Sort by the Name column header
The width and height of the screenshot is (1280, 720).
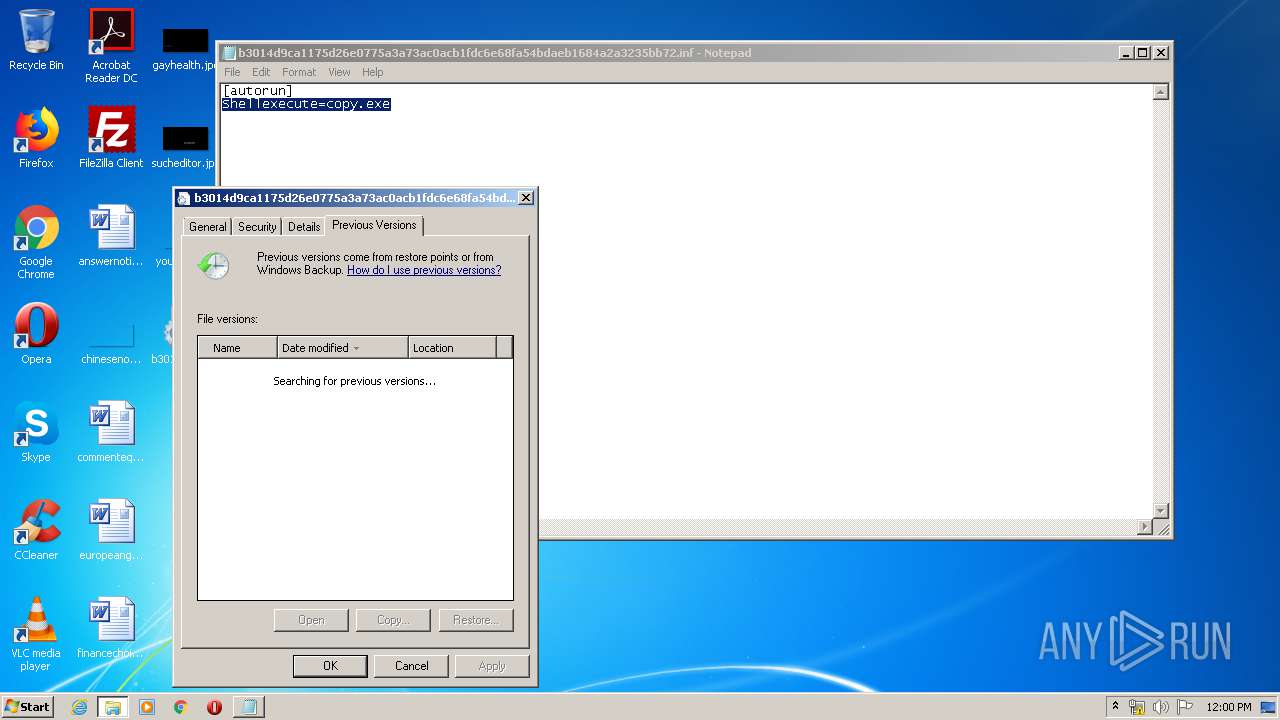click(238, 348)
